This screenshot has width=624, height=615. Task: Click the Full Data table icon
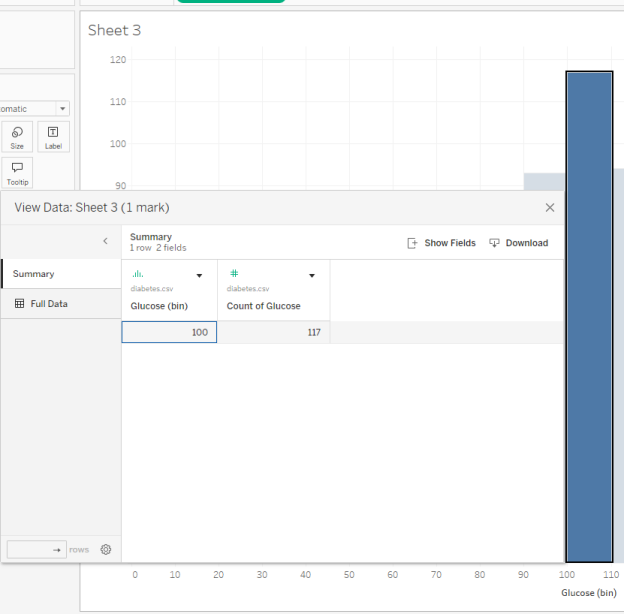click(x=20, y=304)
